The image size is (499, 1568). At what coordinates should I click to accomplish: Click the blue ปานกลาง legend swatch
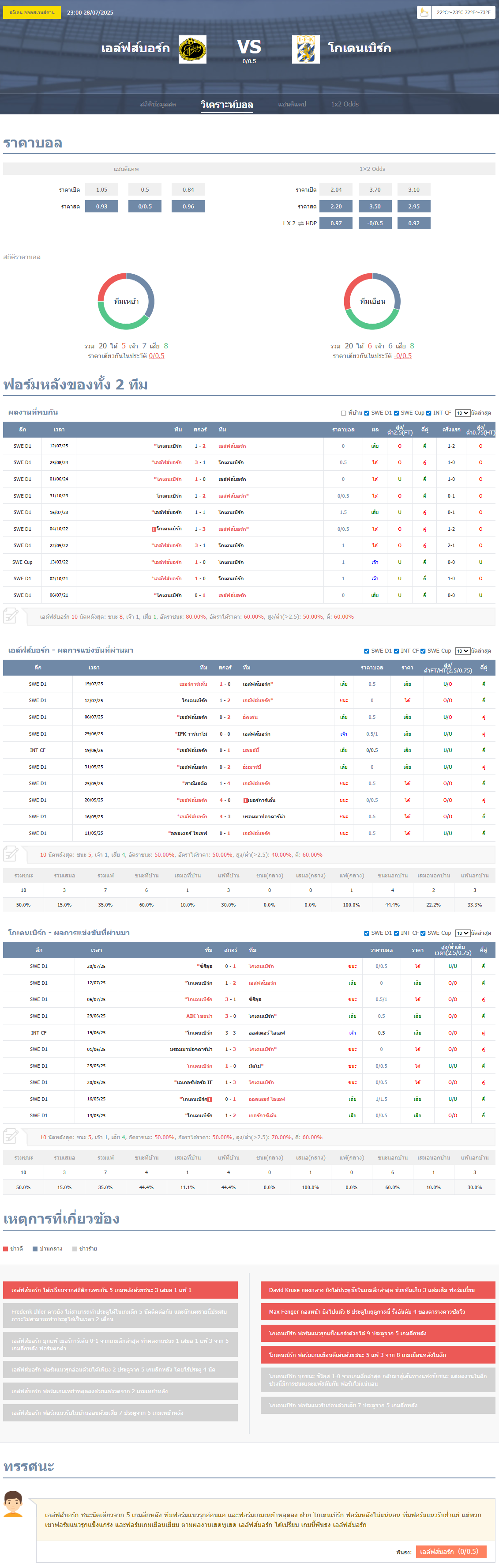tap(35, 1249)
